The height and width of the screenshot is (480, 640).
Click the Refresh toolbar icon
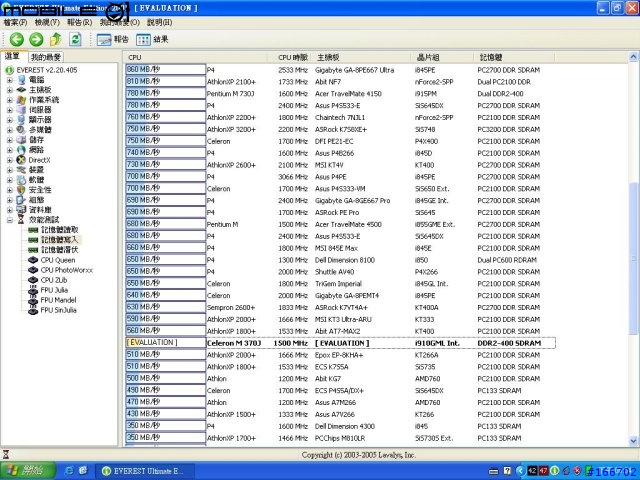tap(75, 40)
